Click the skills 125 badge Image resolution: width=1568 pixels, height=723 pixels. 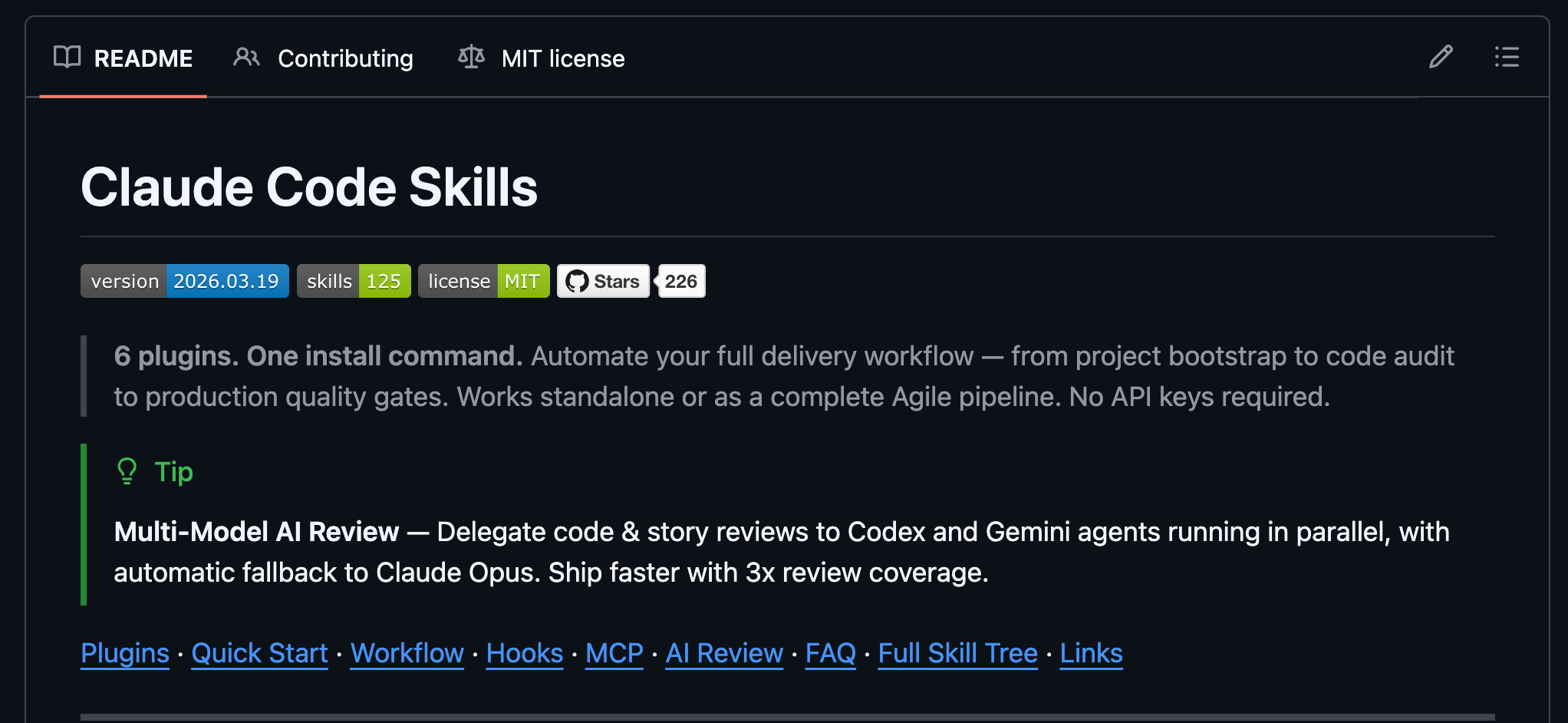(x=354, y=281)
